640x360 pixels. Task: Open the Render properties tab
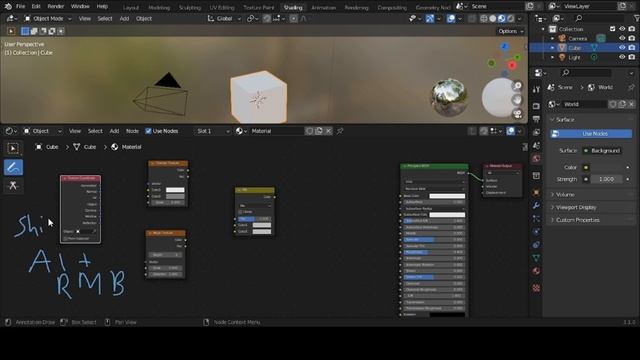tap(536, 106)
